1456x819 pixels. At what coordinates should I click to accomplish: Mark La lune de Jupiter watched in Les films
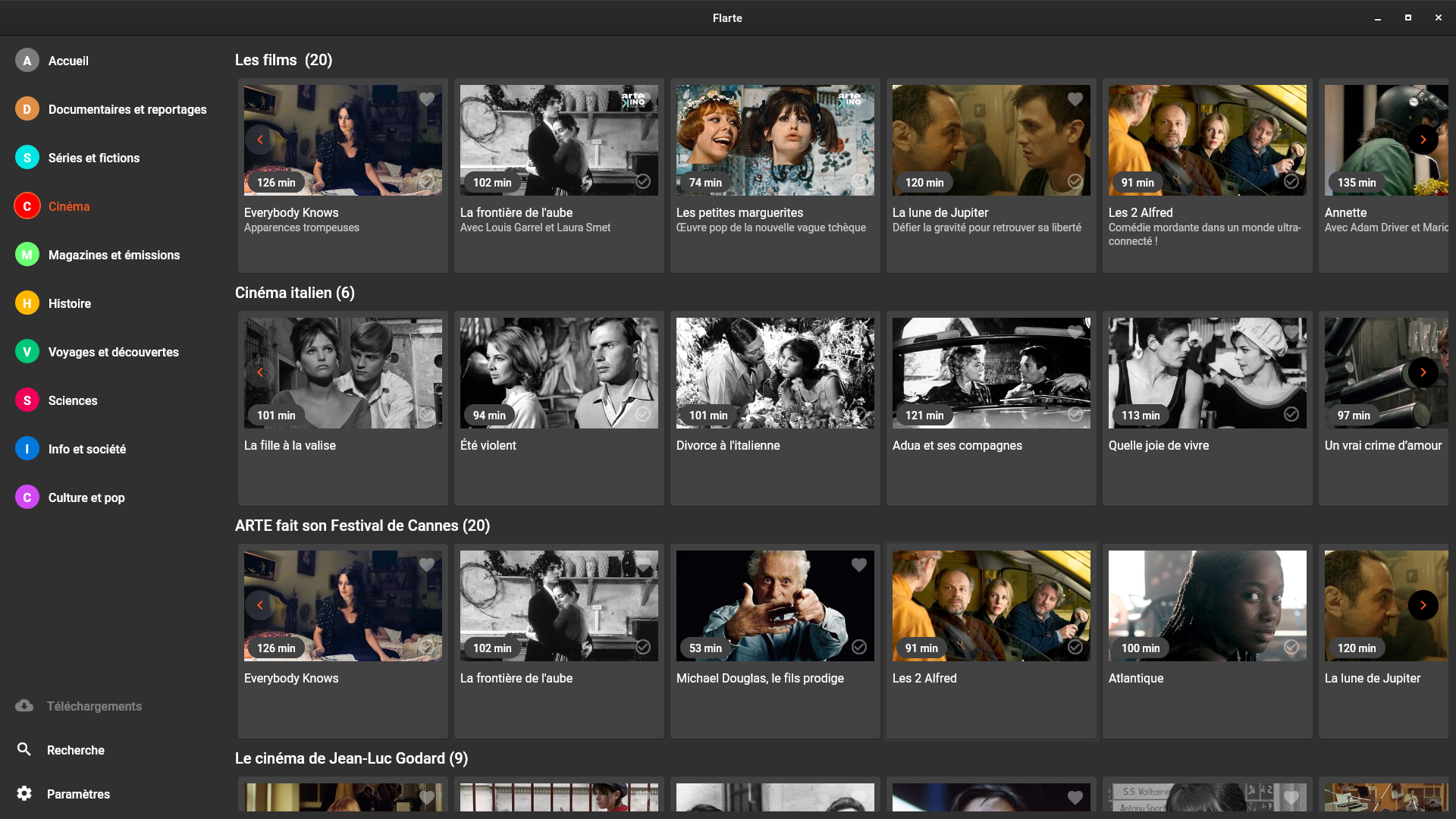1075,181
